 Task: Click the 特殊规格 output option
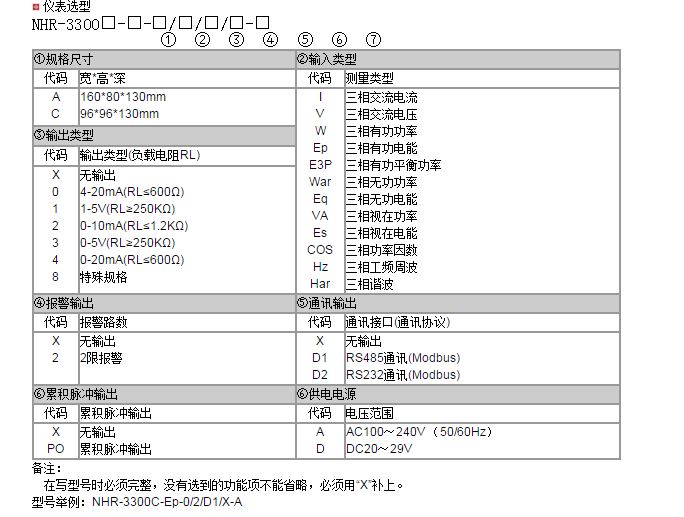(104, 277)
